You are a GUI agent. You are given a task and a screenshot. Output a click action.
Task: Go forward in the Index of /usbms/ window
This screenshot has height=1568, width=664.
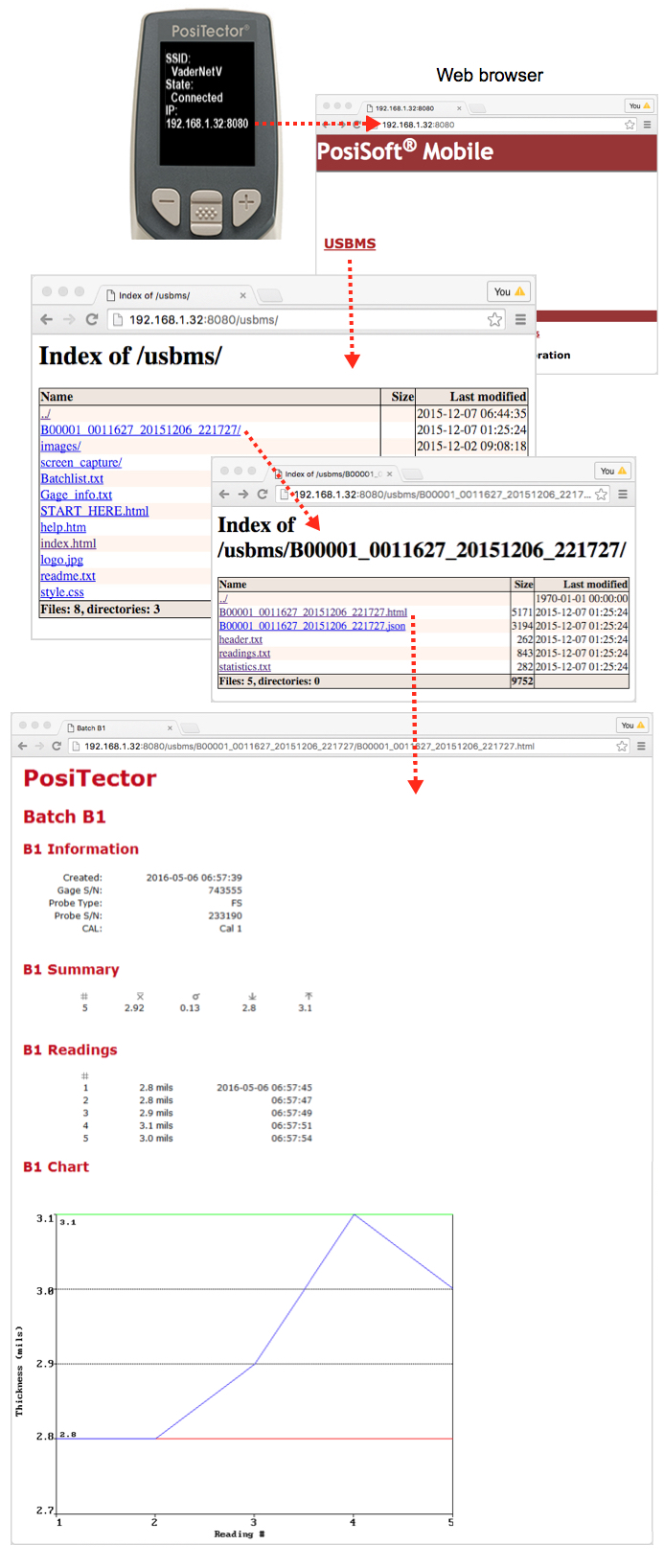point(69,319)
